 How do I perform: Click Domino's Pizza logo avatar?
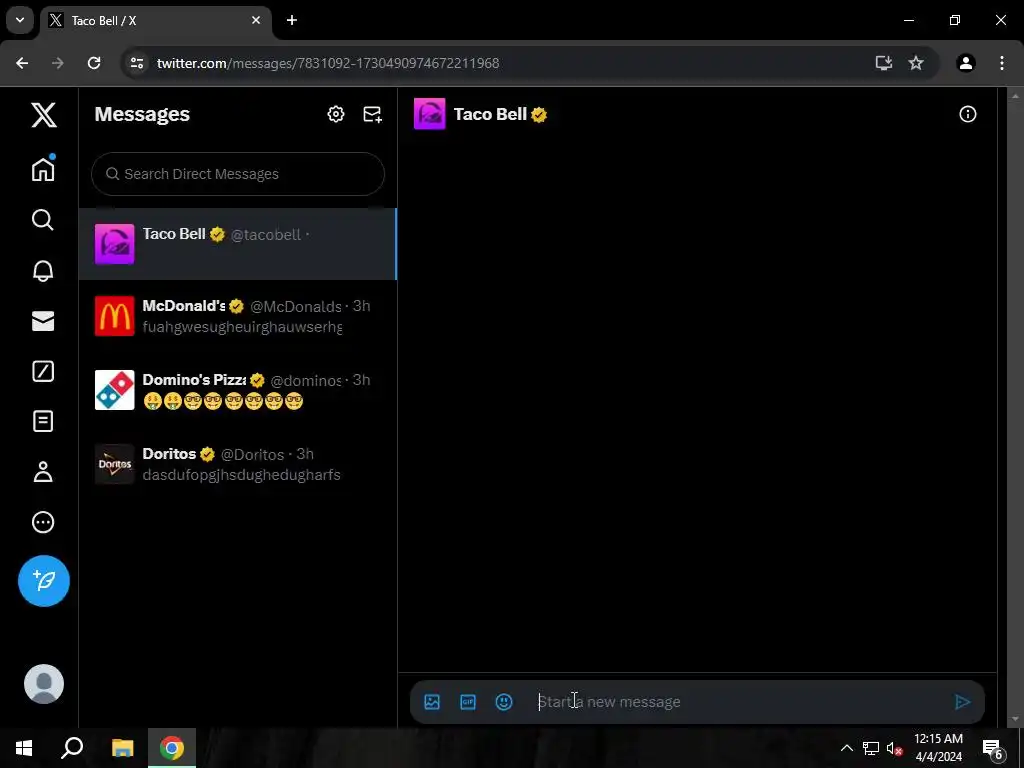(x=114, y=390)
